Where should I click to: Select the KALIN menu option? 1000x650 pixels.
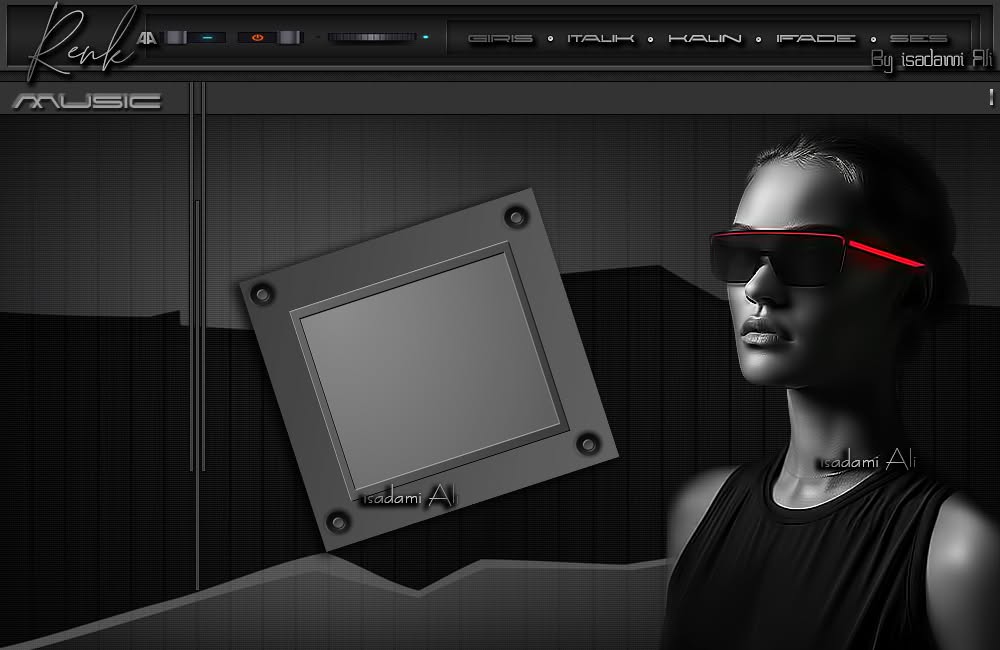pos(705,39)
